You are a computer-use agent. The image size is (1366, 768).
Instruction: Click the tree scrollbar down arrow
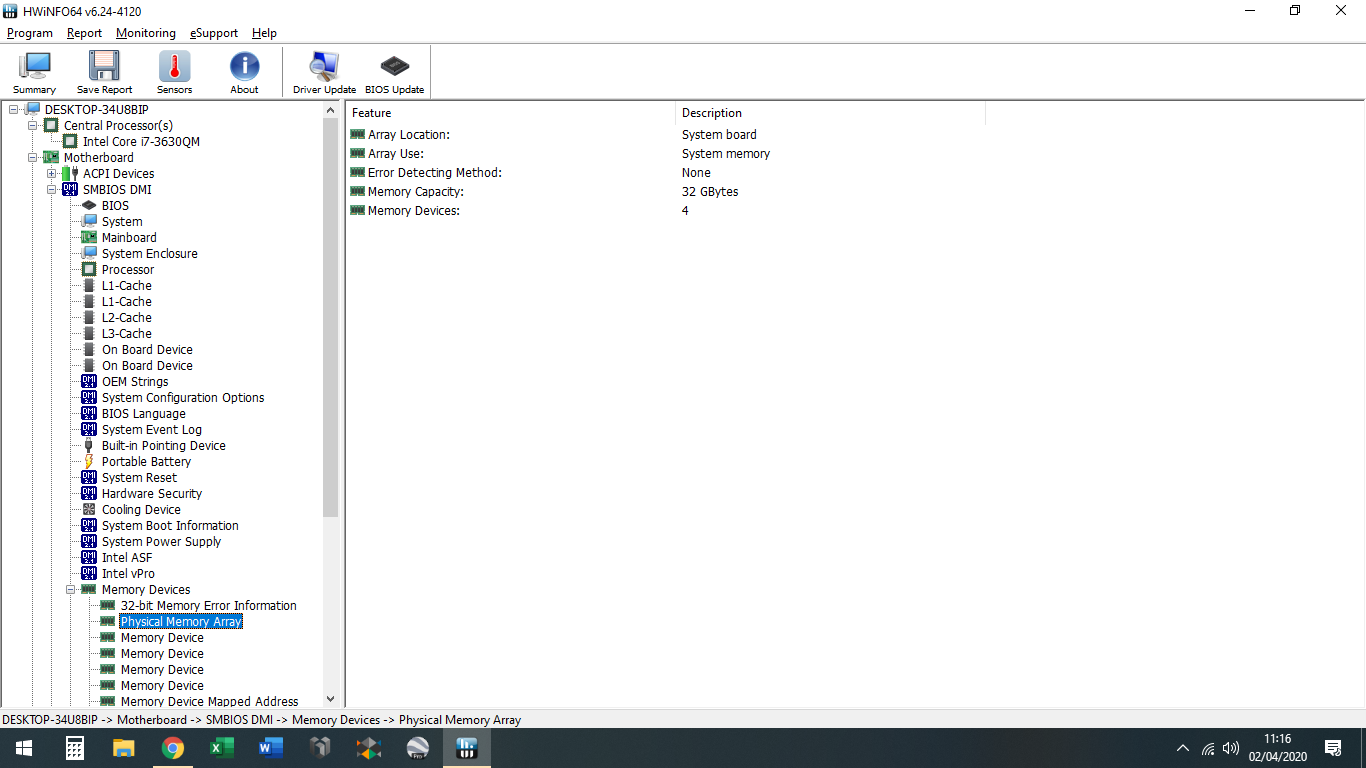[x=331, y=700]
